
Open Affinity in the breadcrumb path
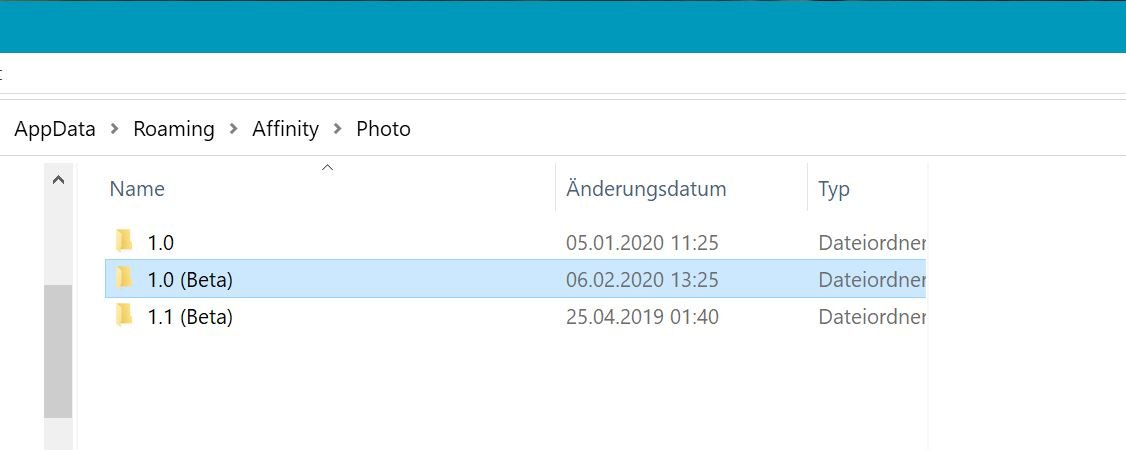(285, 129)
